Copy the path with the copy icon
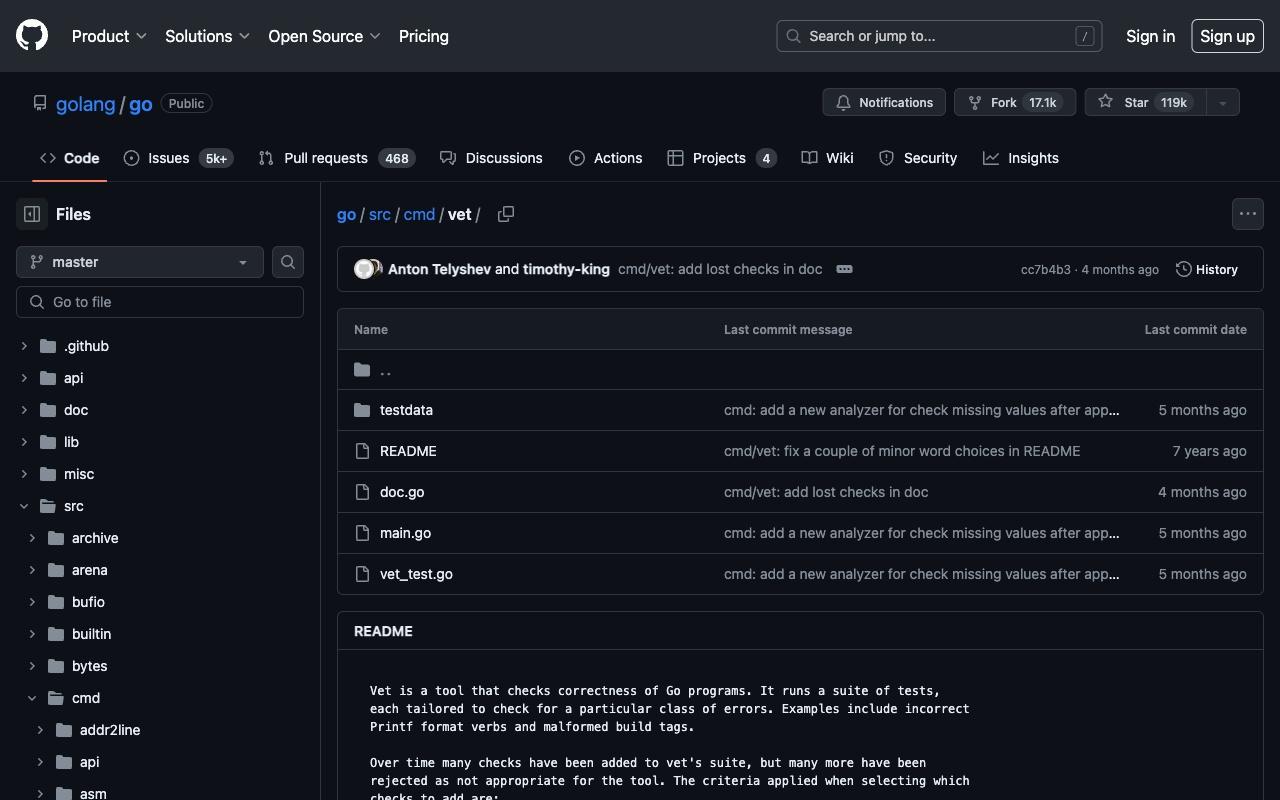 [506, 214]
